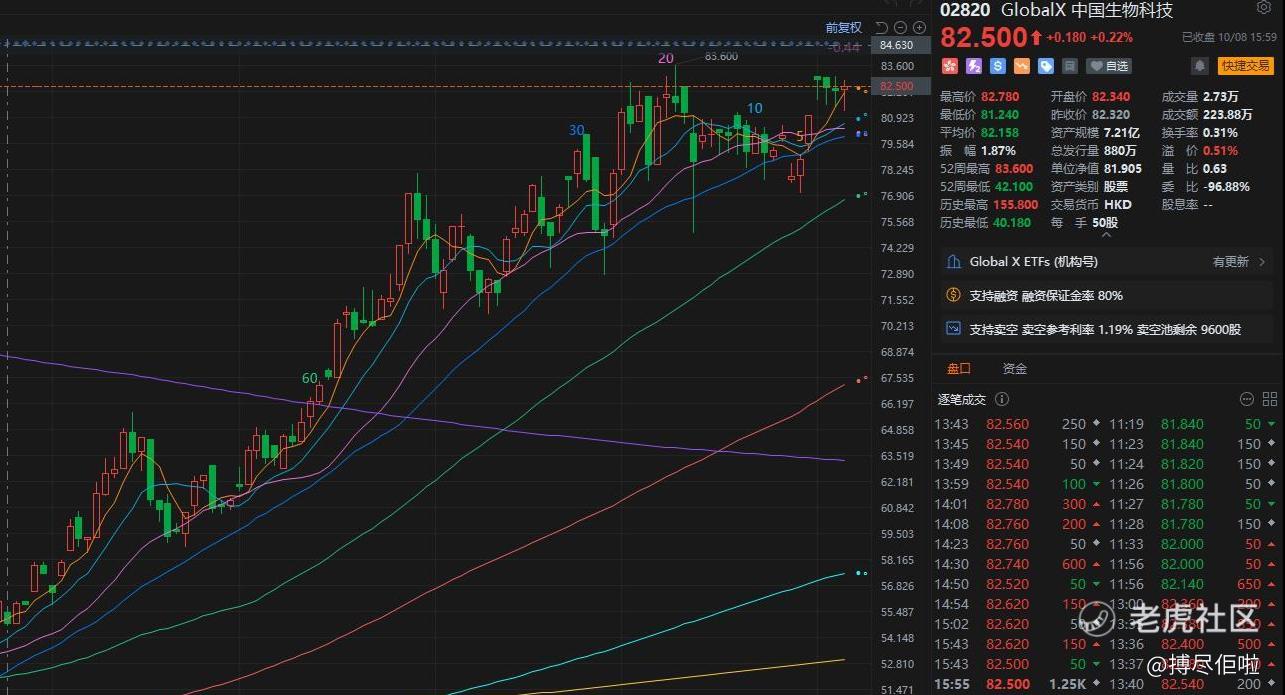The image size is (1285, 695).
Task: Switch to the 资金 tab
Action: (1014, 369)
